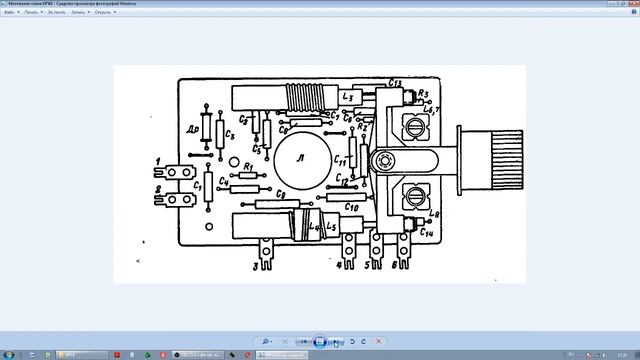Image resolution: width=640 pixels, height=360 pixels.
Task: Open Photo Viewer help icon
Action: (634, 12)
